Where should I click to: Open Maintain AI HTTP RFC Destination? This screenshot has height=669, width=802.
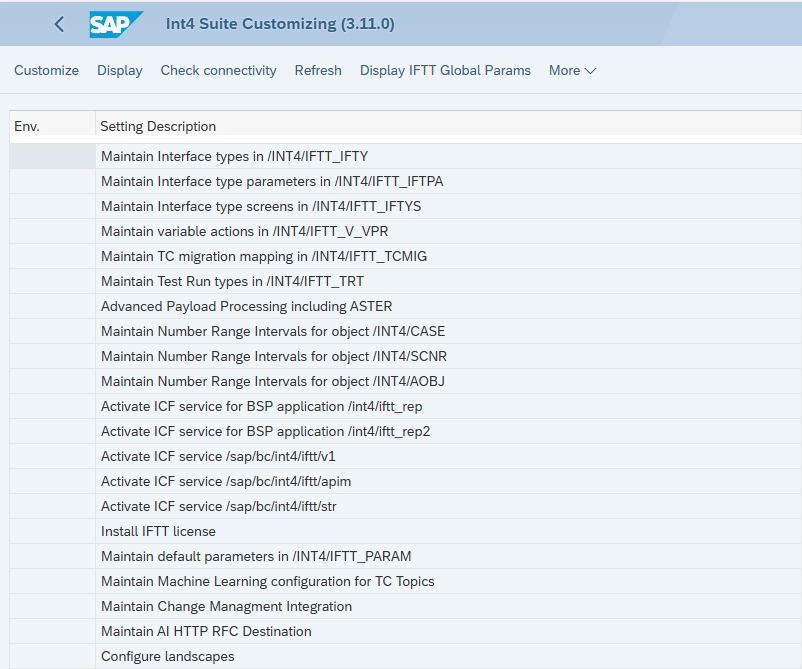(206, 631)
